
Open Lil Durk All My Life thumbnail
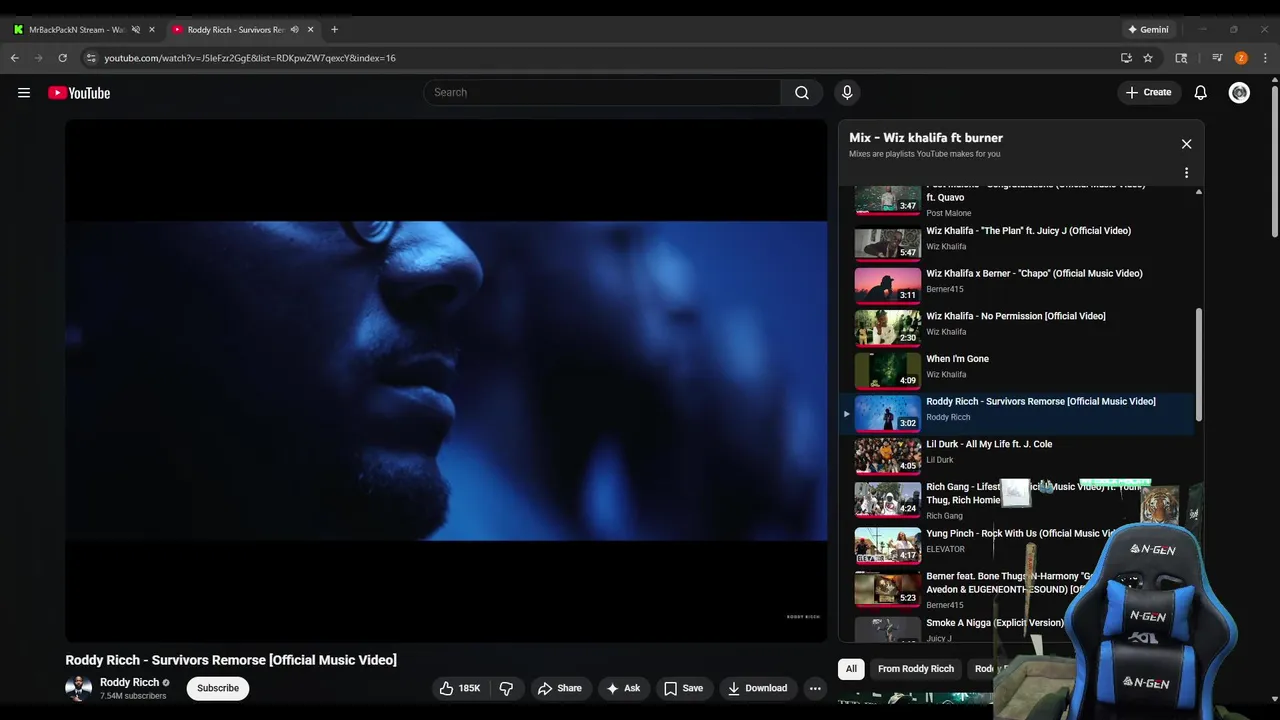click(887, 455)
